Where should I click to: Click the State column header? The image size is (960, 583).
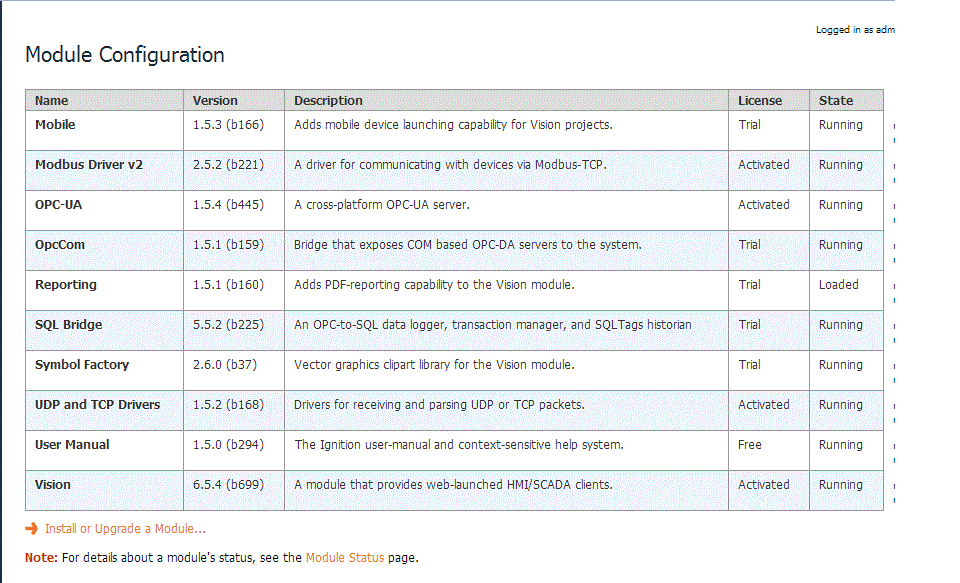click(836, 100)
